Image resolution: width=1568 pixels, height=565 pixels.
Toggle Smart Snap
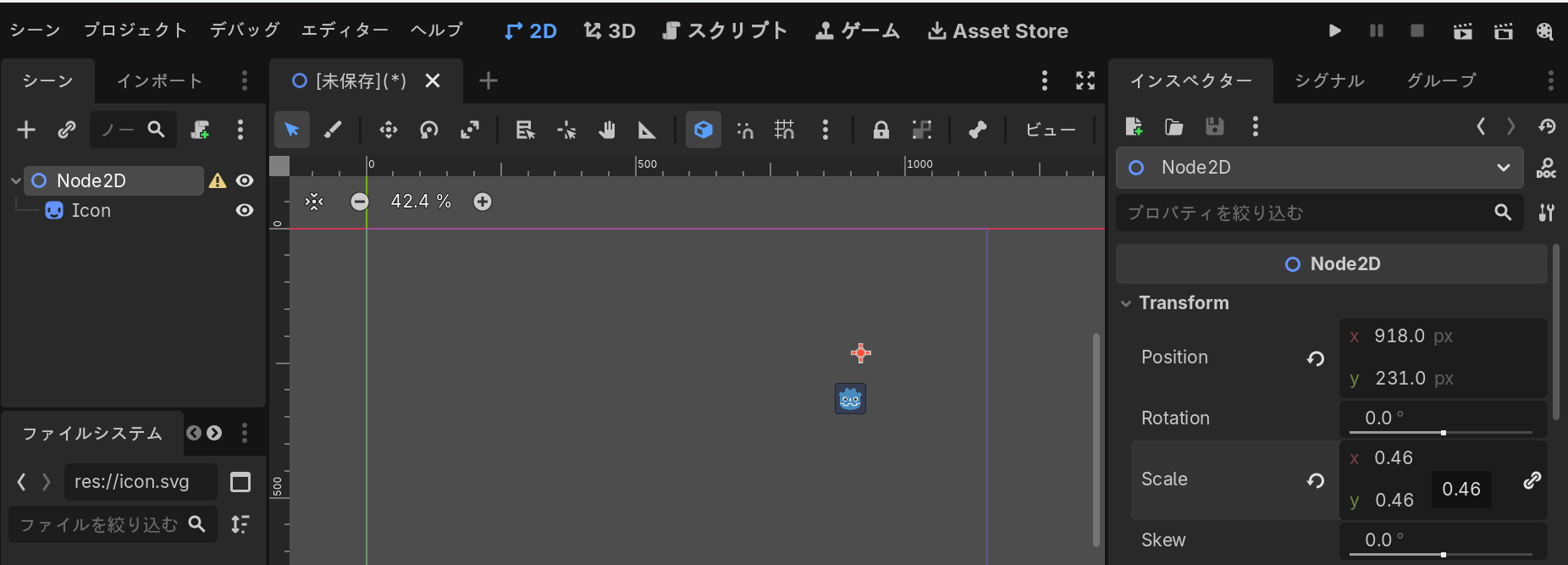[x=745, y=130]
